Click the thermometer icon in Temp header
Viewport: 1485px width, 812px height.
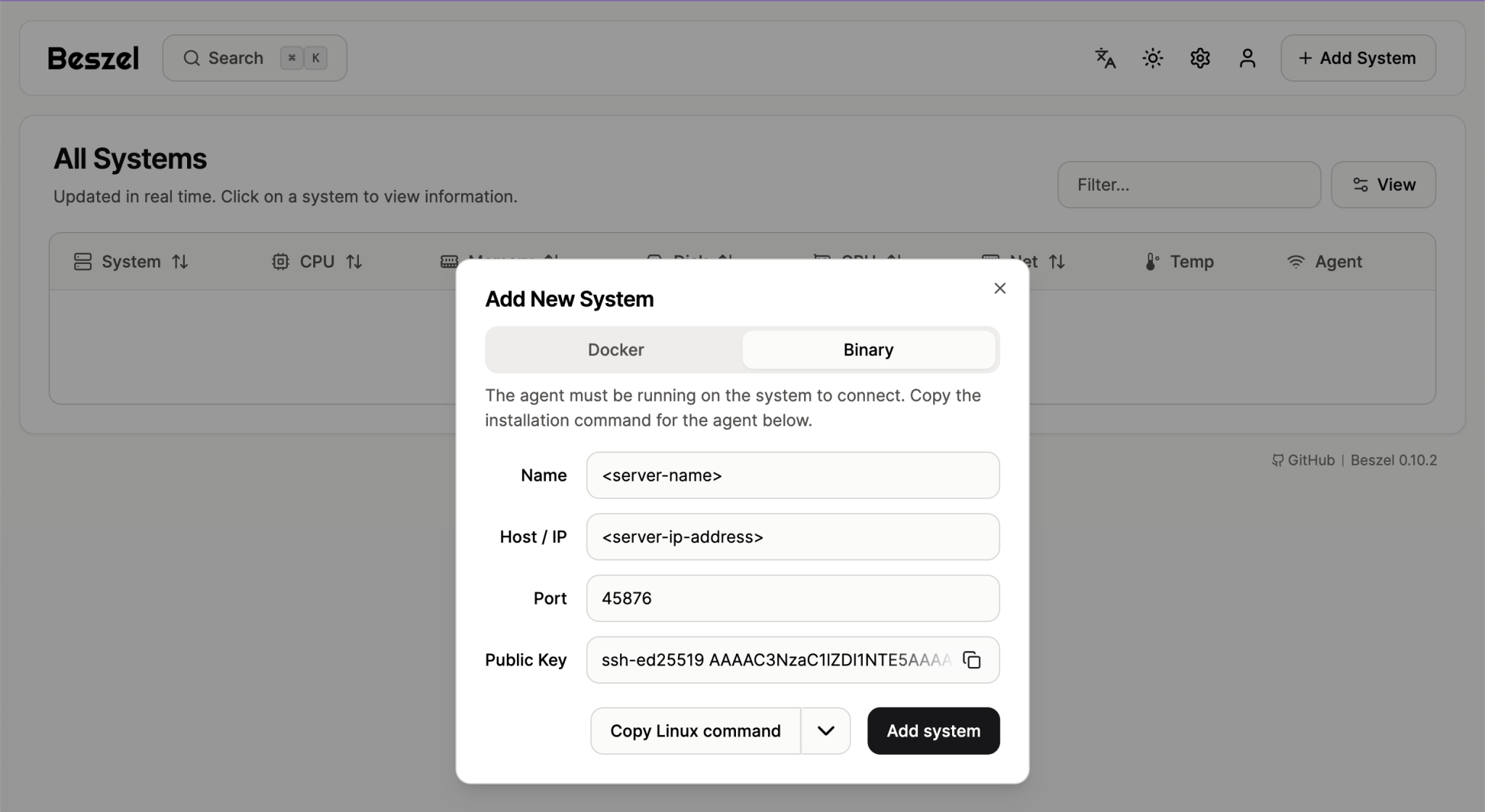(x=1152, y=262)
